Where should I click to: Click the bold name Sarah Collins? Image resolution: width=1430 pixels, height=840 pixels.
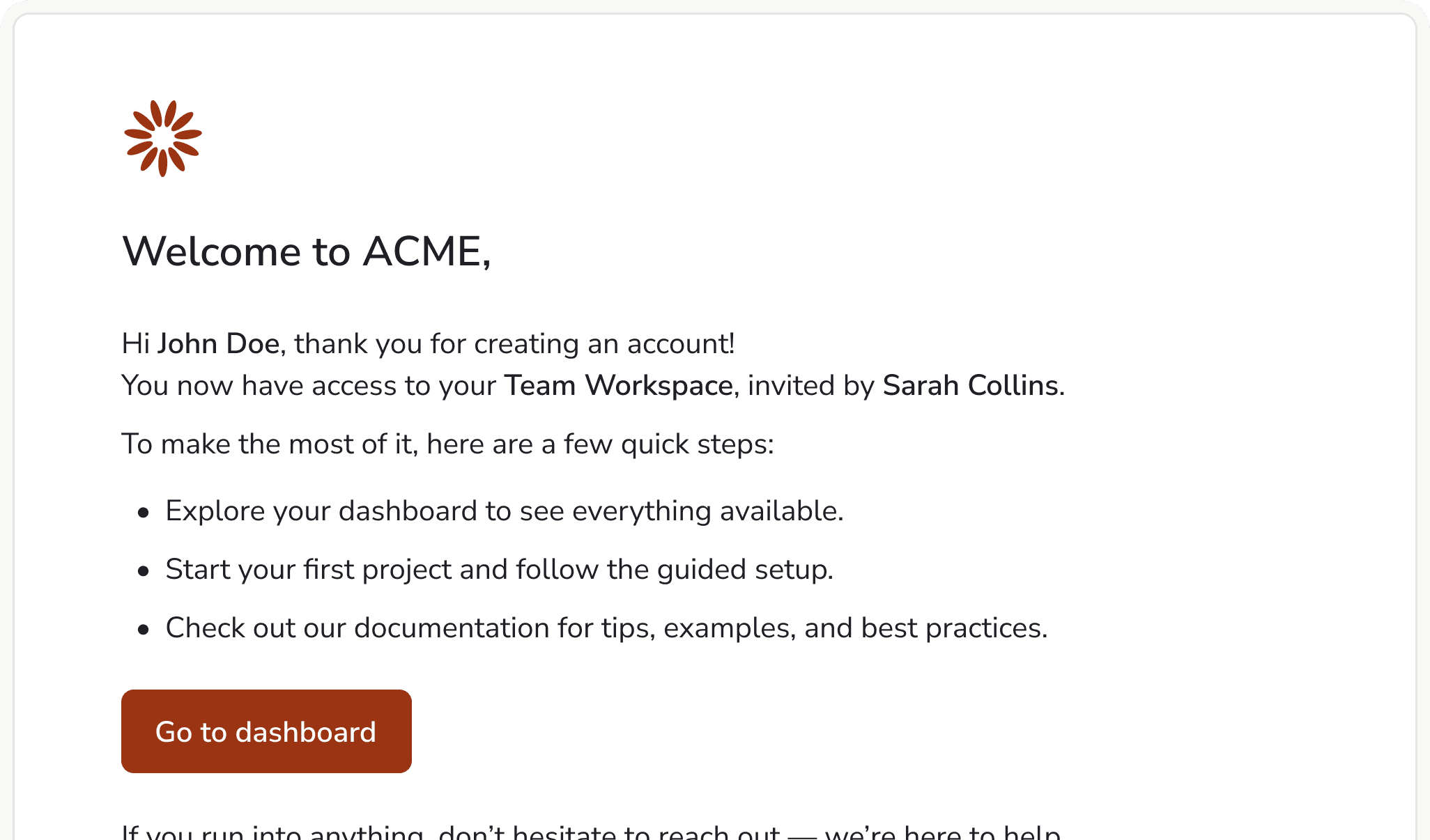click(970, 386)
